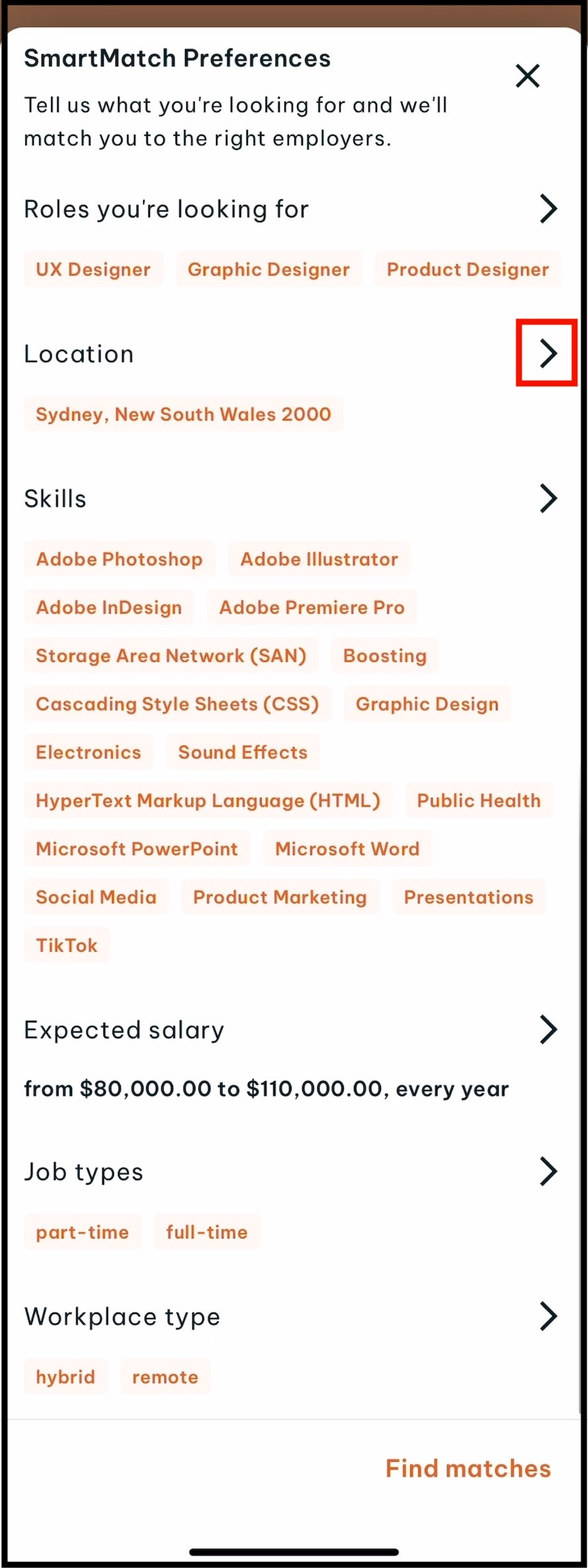Select the UX Designer role tag
This screenshot has width=588, height=1568.
(x=93, y=269)
